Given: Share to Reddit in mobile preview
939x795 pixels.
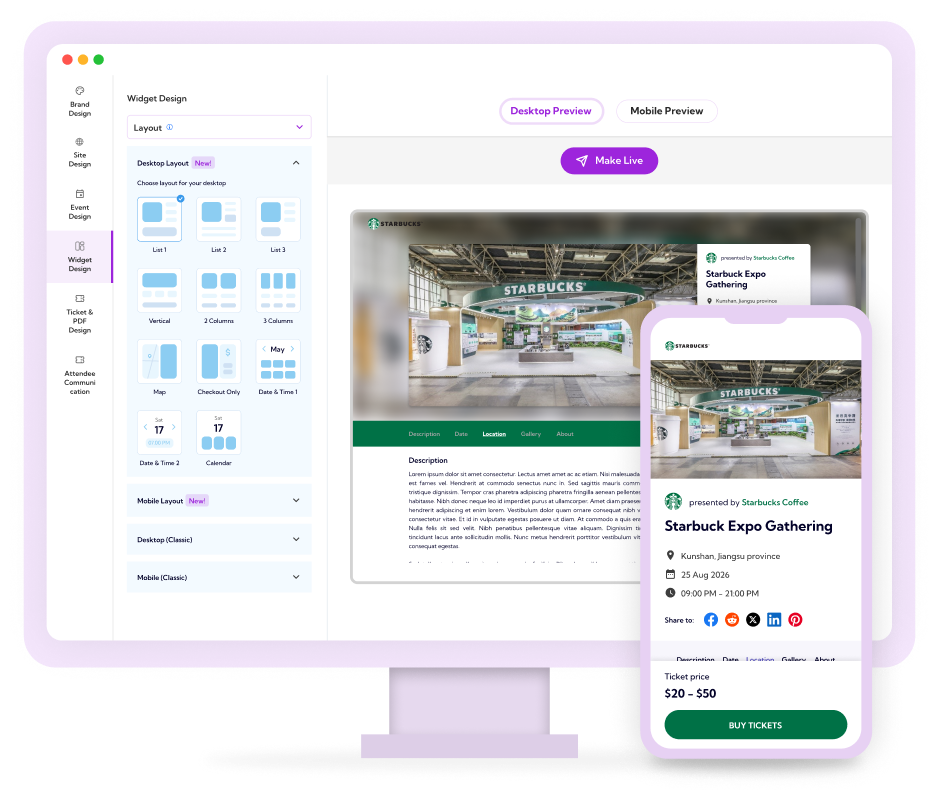Looking at the screenshot, I should [732, 620].
